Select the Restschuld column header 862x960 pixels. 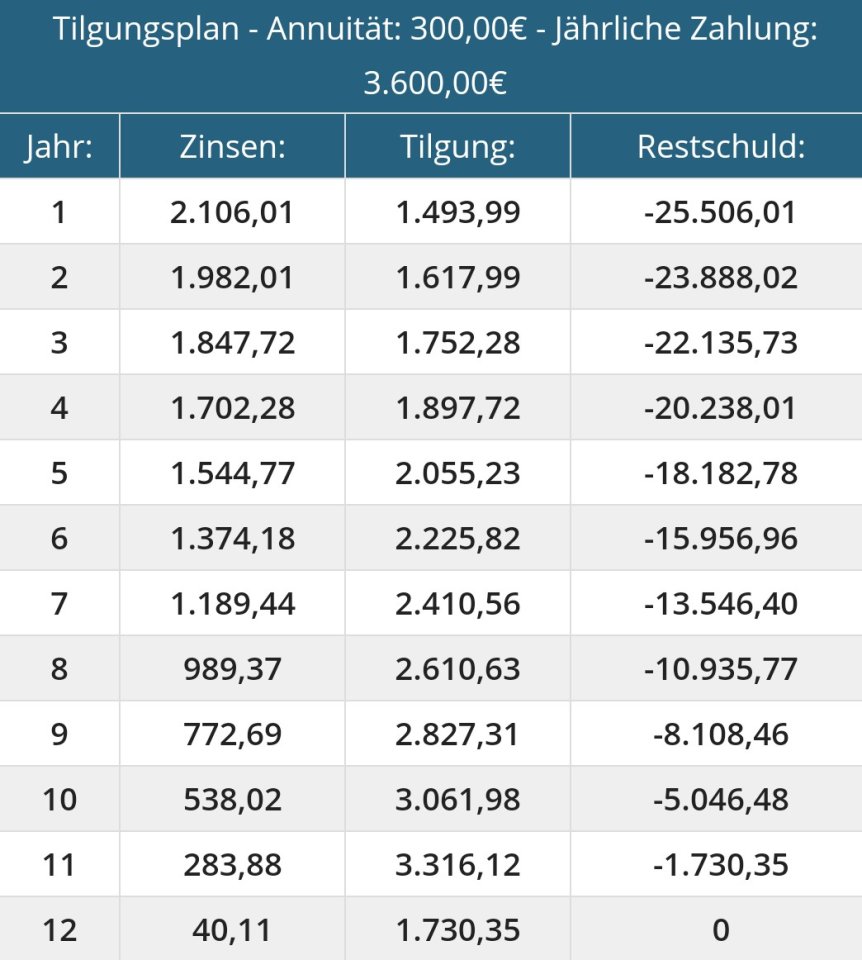[721, 146]
